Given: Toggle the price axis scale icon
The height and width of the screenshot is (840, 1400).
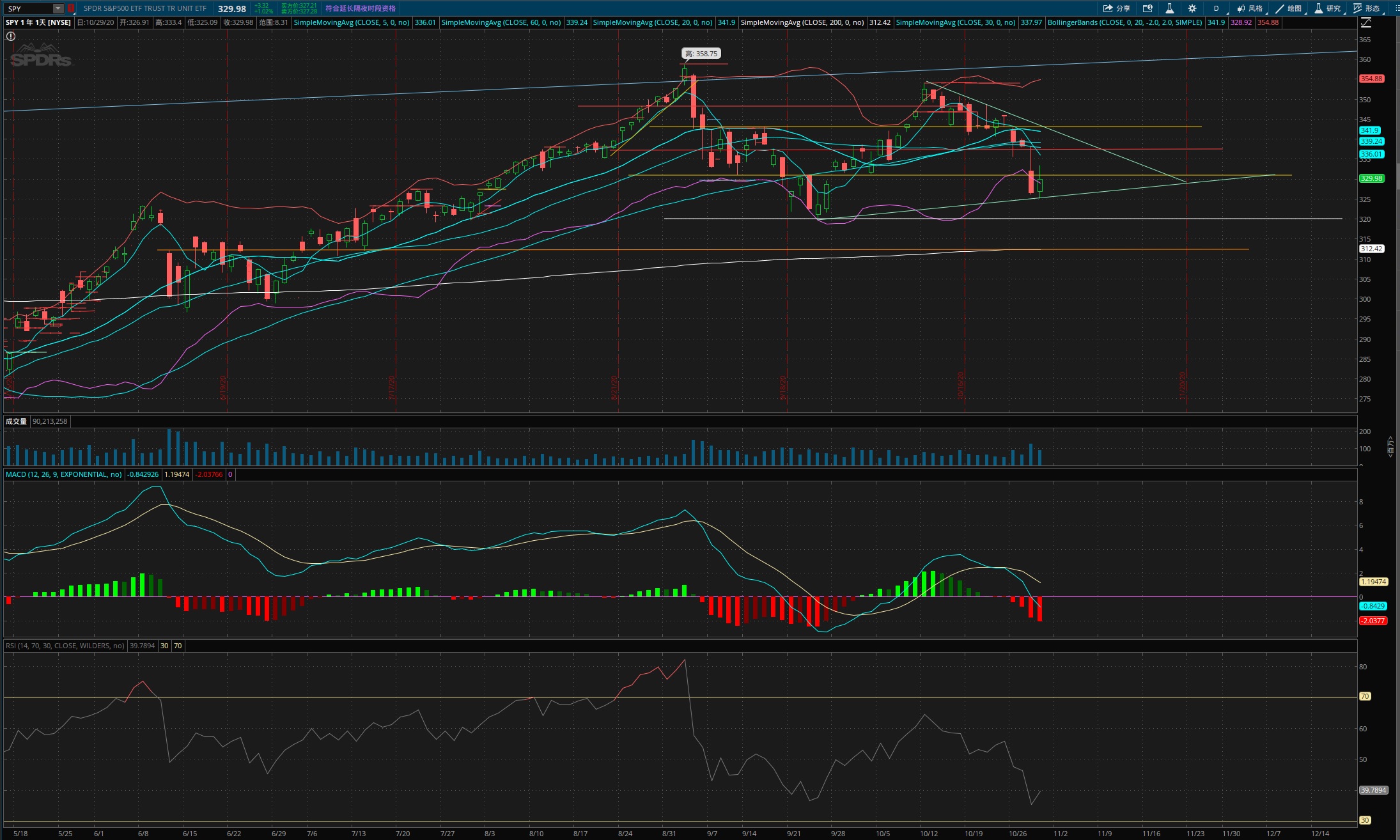Looking at the screenshot, I should [1366, 22].
